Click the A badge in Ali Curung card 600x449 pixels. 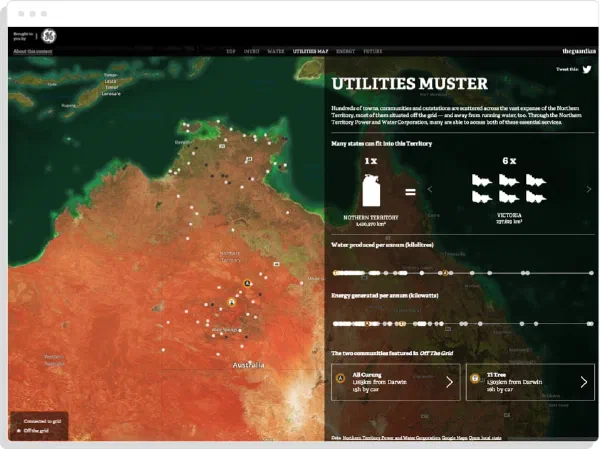(341, 379)
